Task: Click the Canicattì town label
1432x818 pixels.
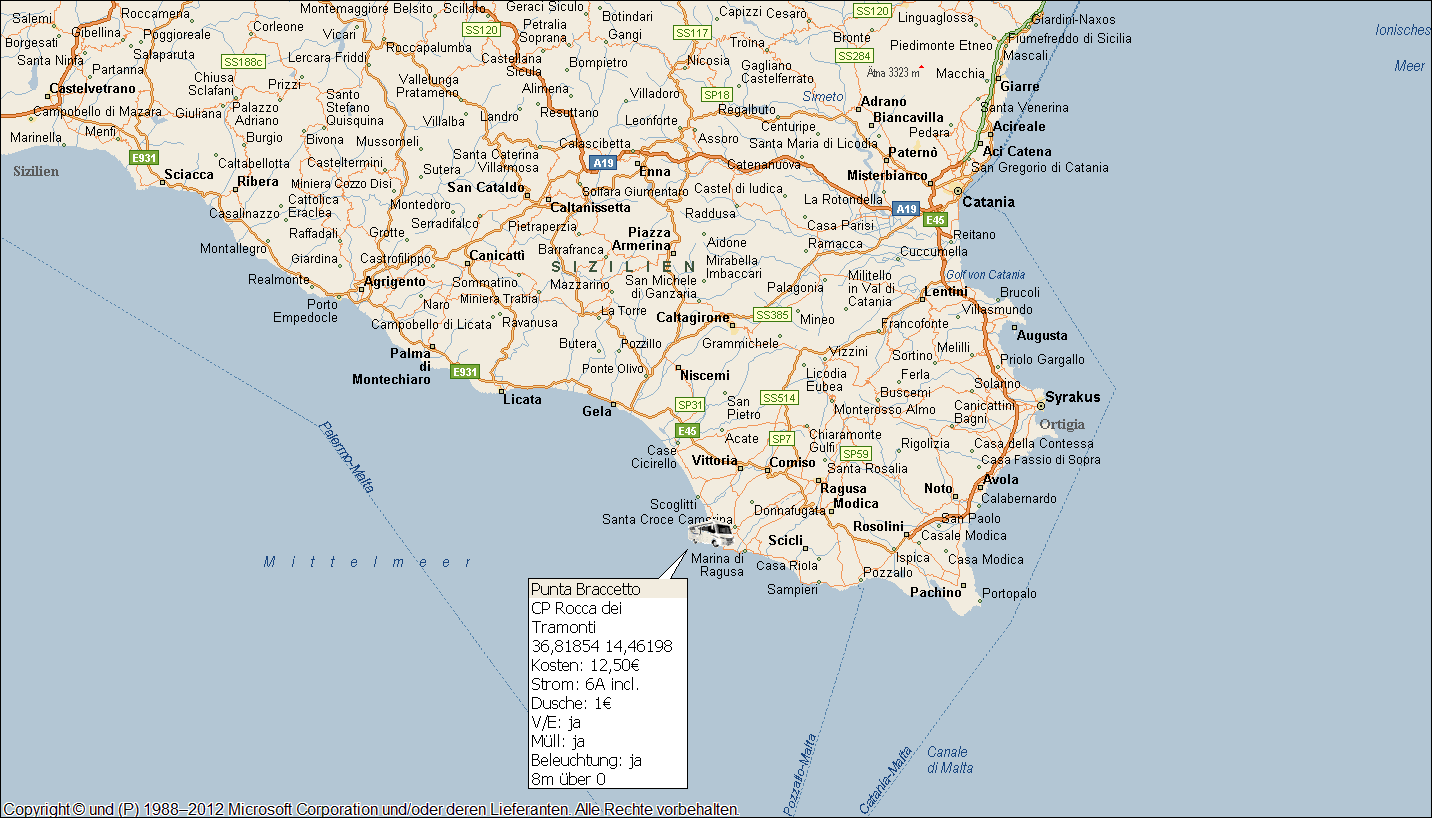Action: [x=497, y=255]
